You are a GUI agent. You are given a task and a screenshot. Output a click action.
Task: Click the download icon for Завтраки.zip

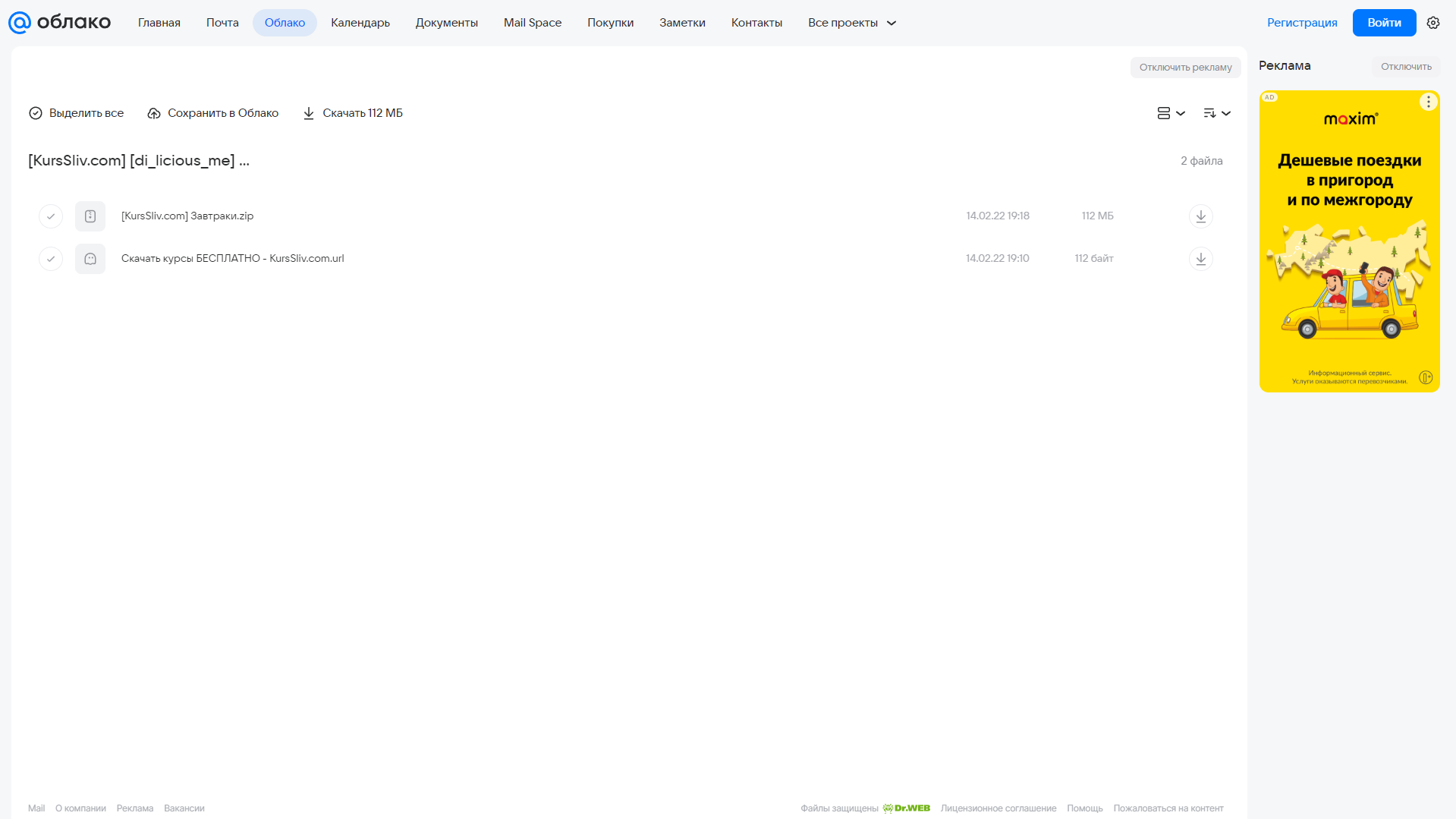(1200, 216)
